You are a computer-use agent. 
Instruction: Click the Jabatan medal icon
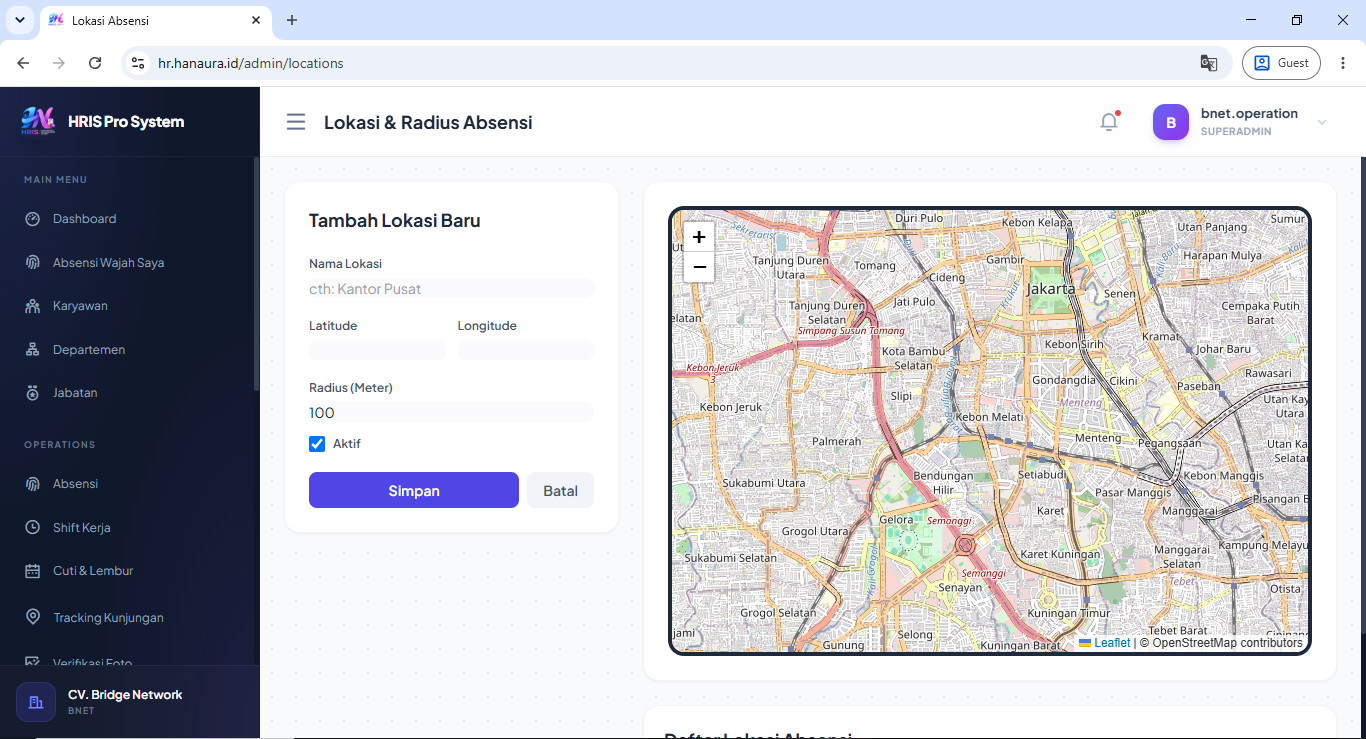33,393
